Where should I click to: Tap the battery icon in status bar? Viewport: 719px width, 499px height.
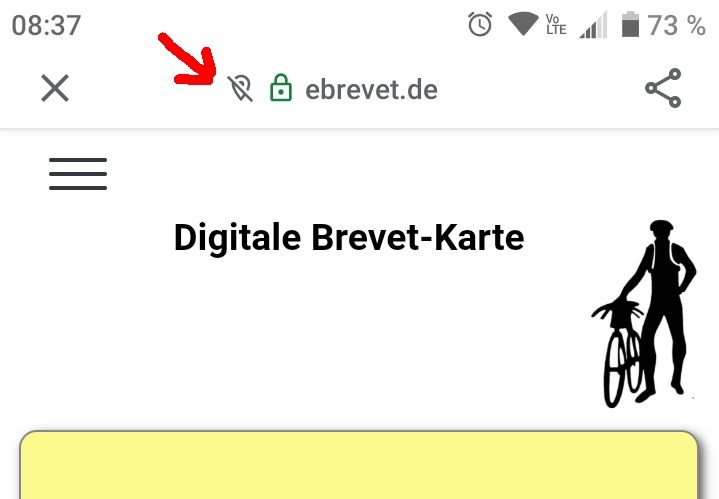630,25
